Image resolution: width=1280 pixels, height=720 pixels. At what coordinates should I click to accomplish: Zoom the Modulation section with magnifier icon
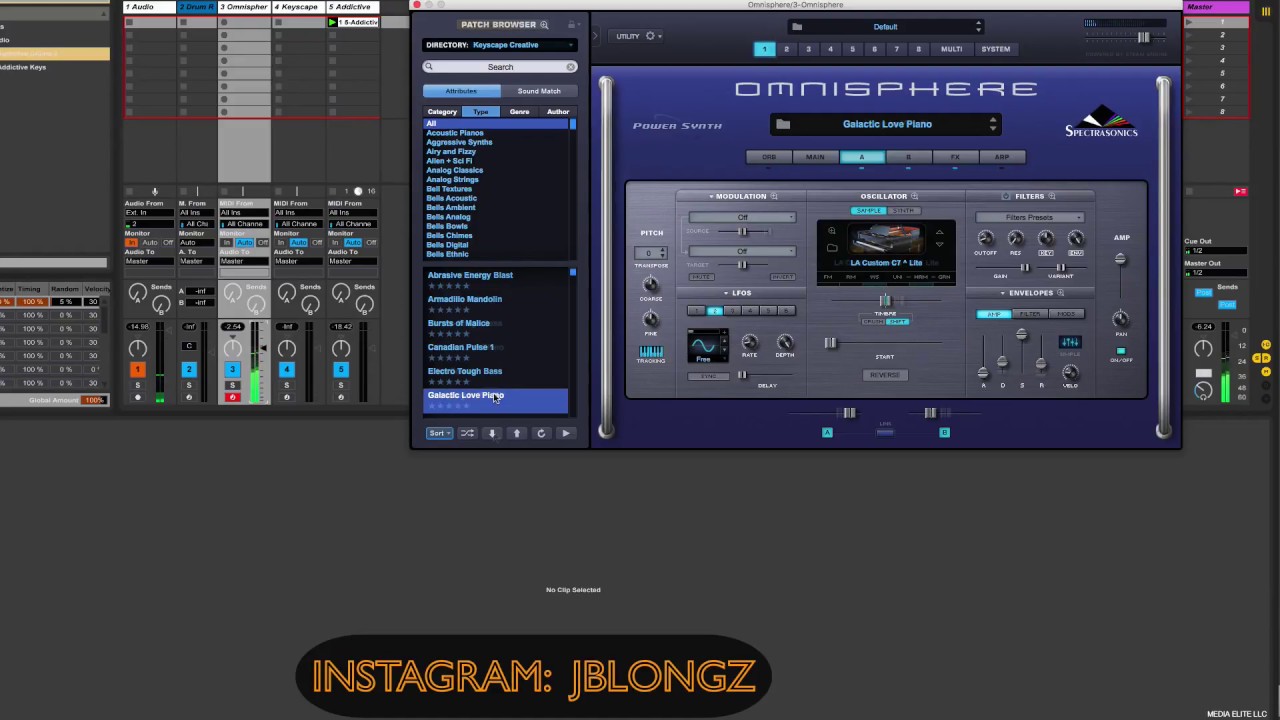tap(774, 196)
